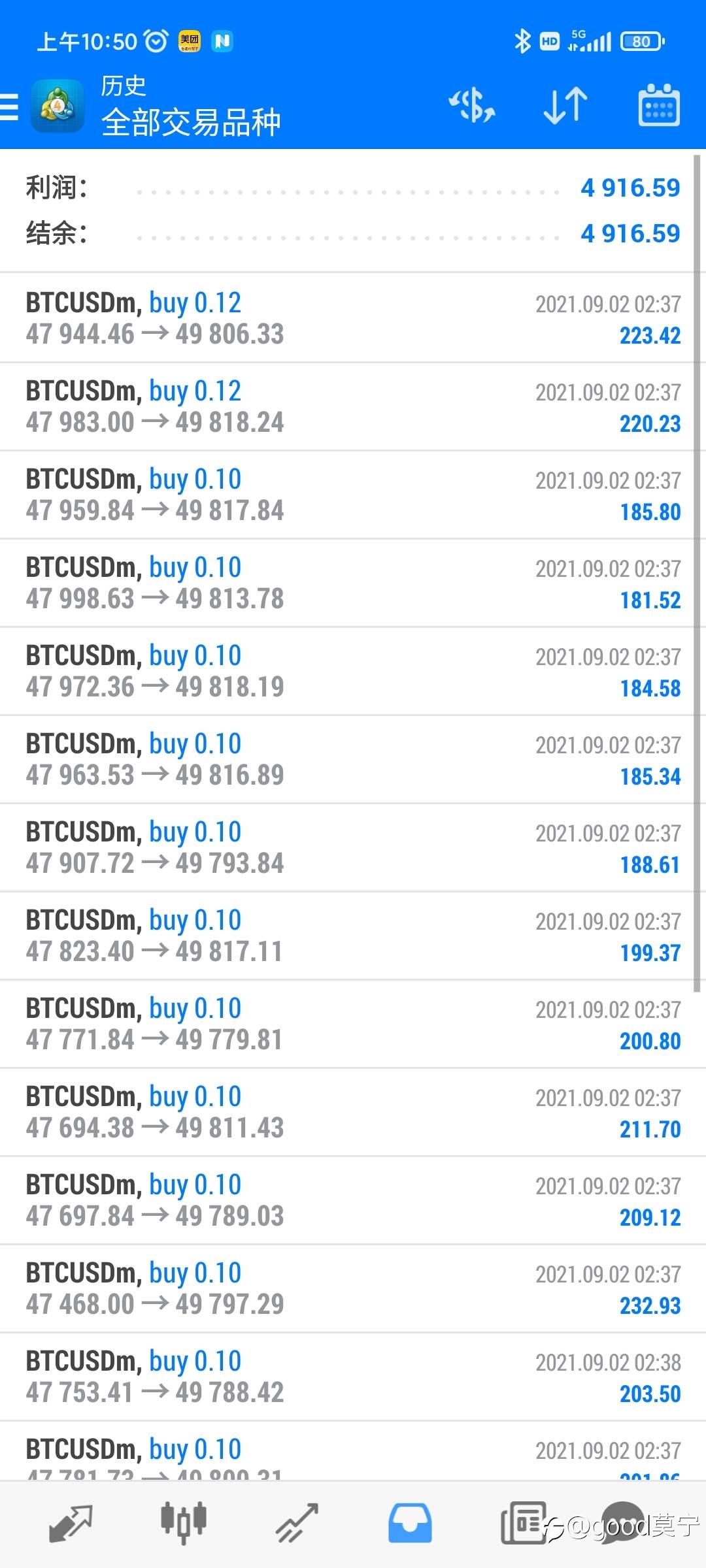The height and width of the screenshot is (1568, 706).
Task: Open the news tab at the bottom
Action: tap(523, 1524)
